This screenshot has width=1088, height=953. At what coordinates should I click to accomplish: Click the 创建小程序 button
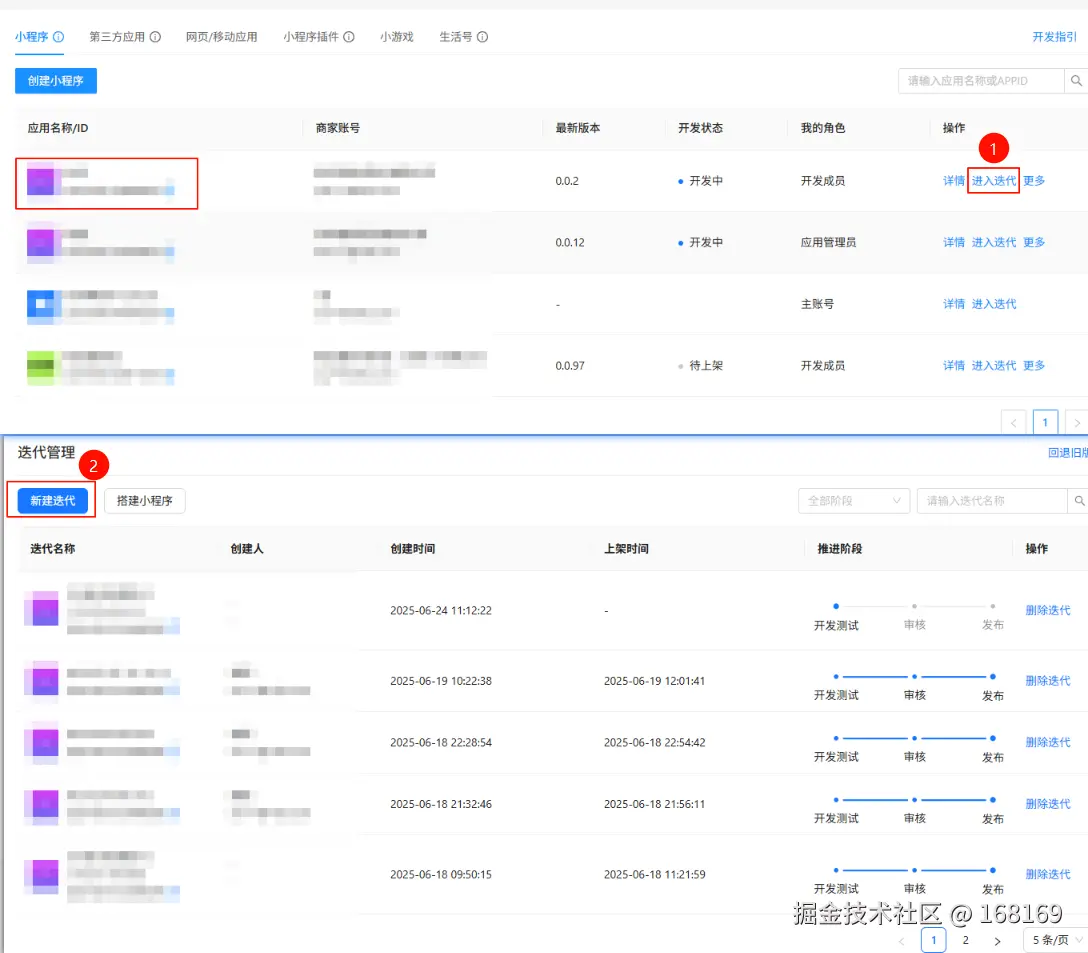(56, 81)
